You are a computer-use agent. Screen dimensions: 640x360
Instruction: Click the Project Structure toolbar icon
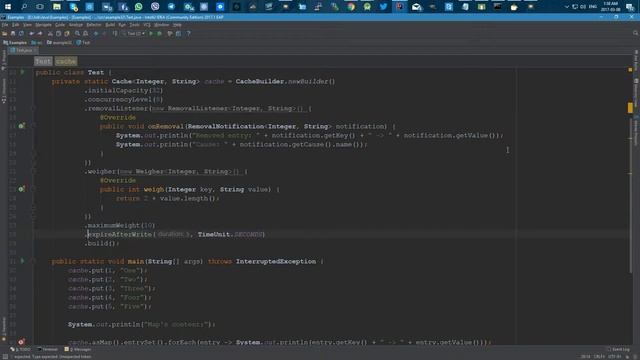point(178,33)
